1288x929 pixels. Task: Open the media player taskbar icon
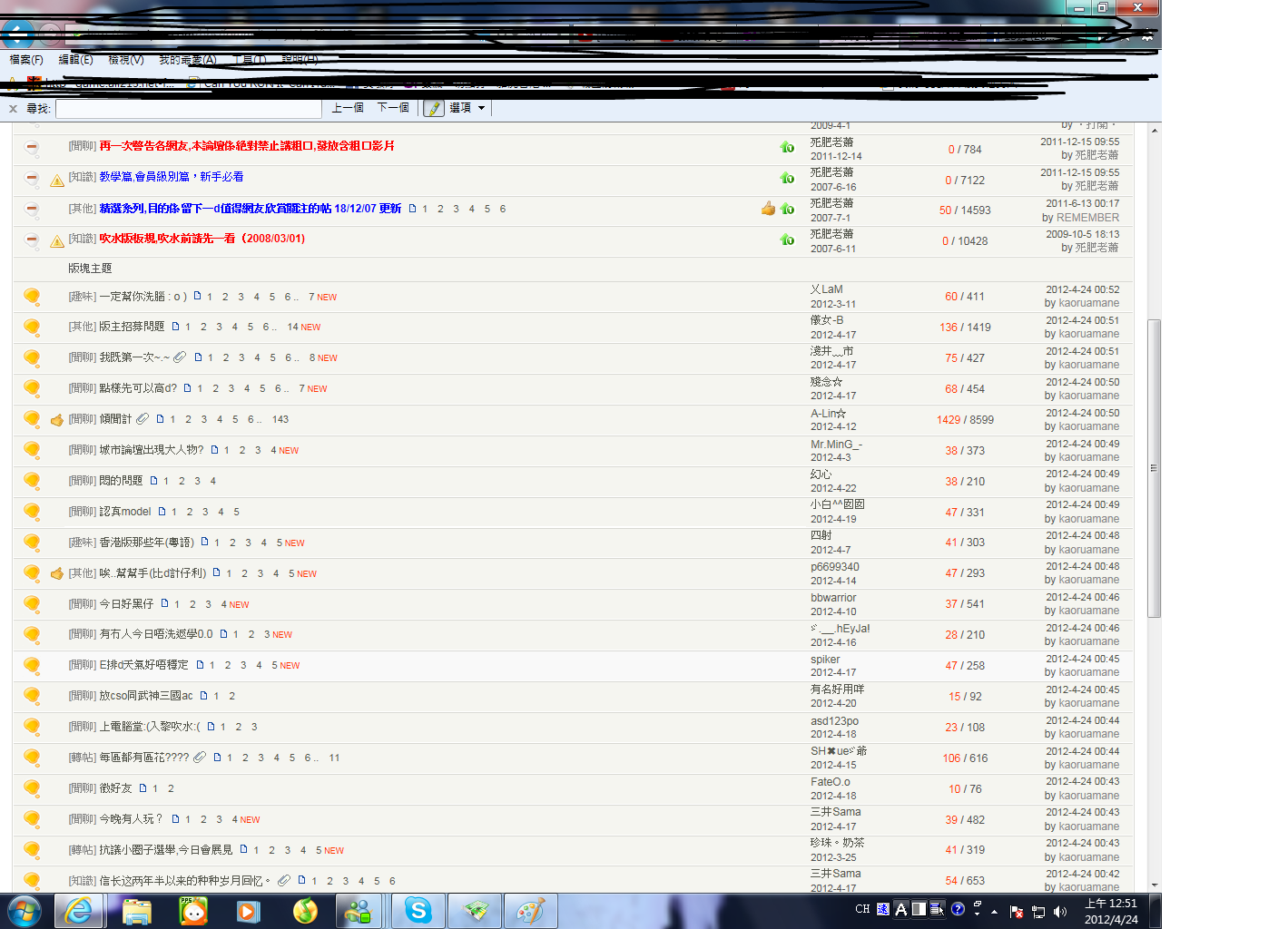[248, 910]
